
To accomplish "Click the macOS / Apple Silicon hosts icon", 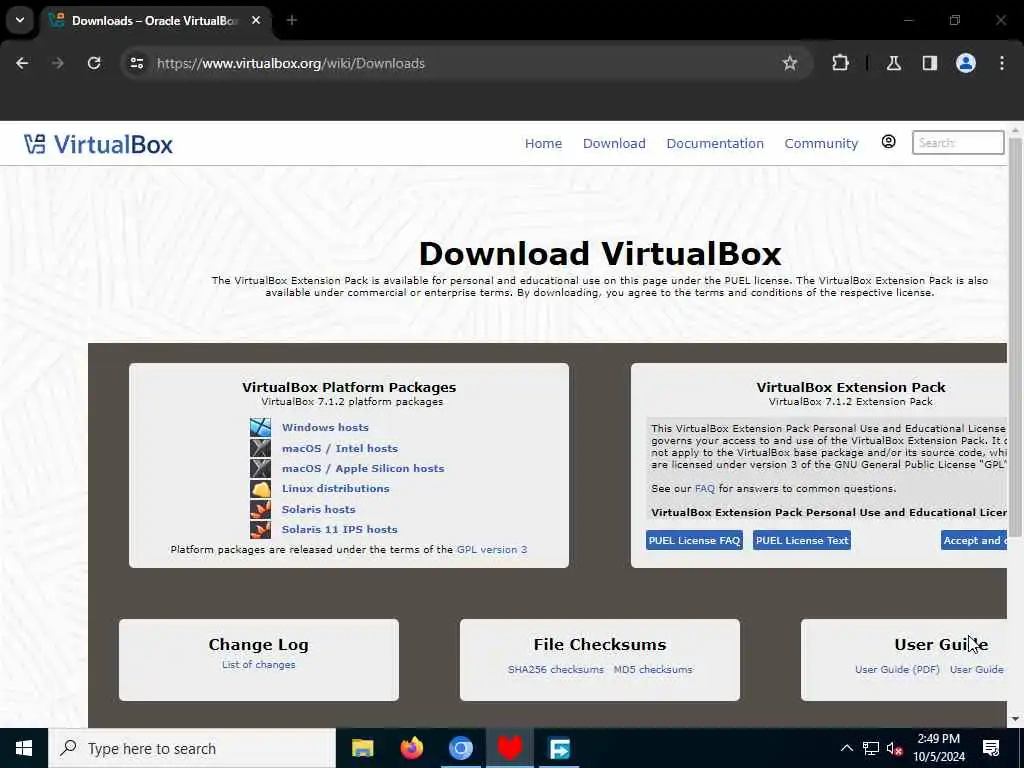I will (x=260, y=468).
